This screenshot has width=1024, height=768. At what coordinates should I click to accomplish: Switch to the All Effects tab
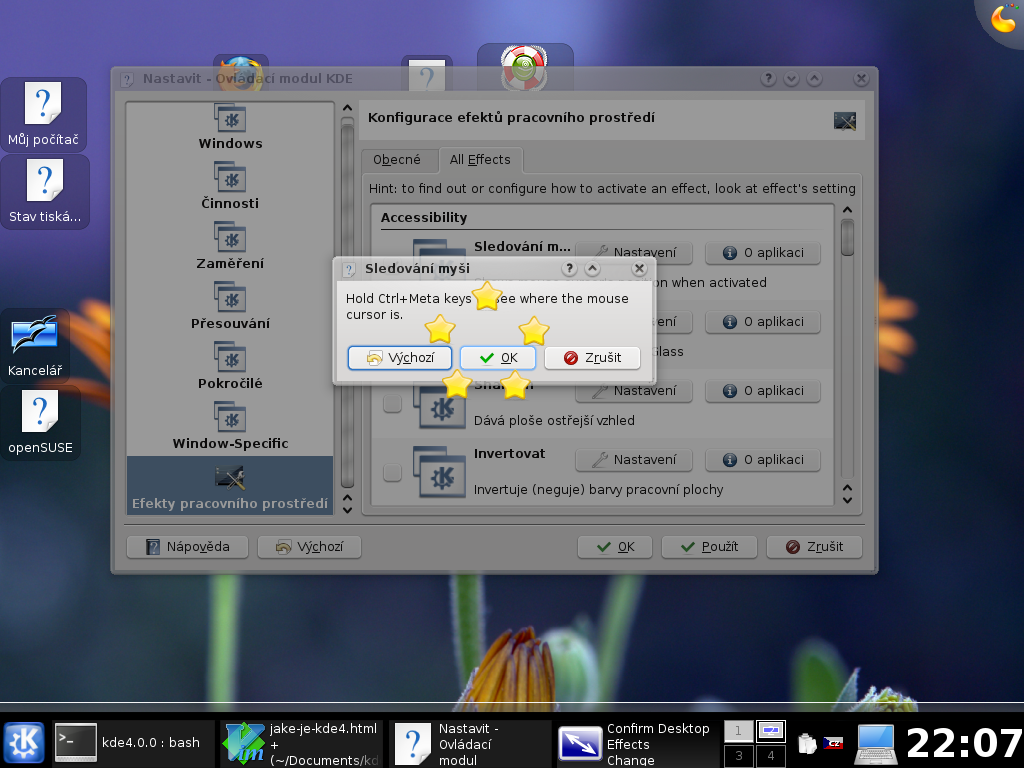pos(480,159)
